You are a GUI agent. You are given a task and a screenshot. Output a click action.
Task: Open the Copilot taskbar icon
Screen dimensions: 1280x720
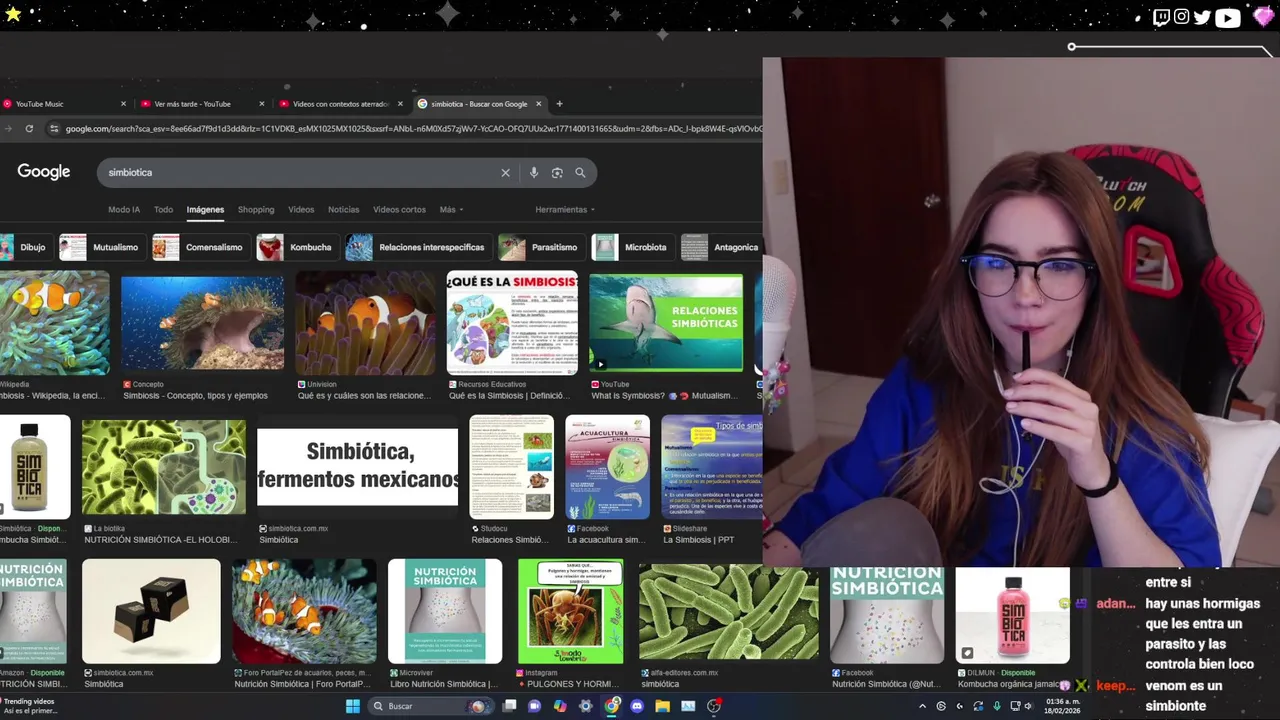click(560, 706)
